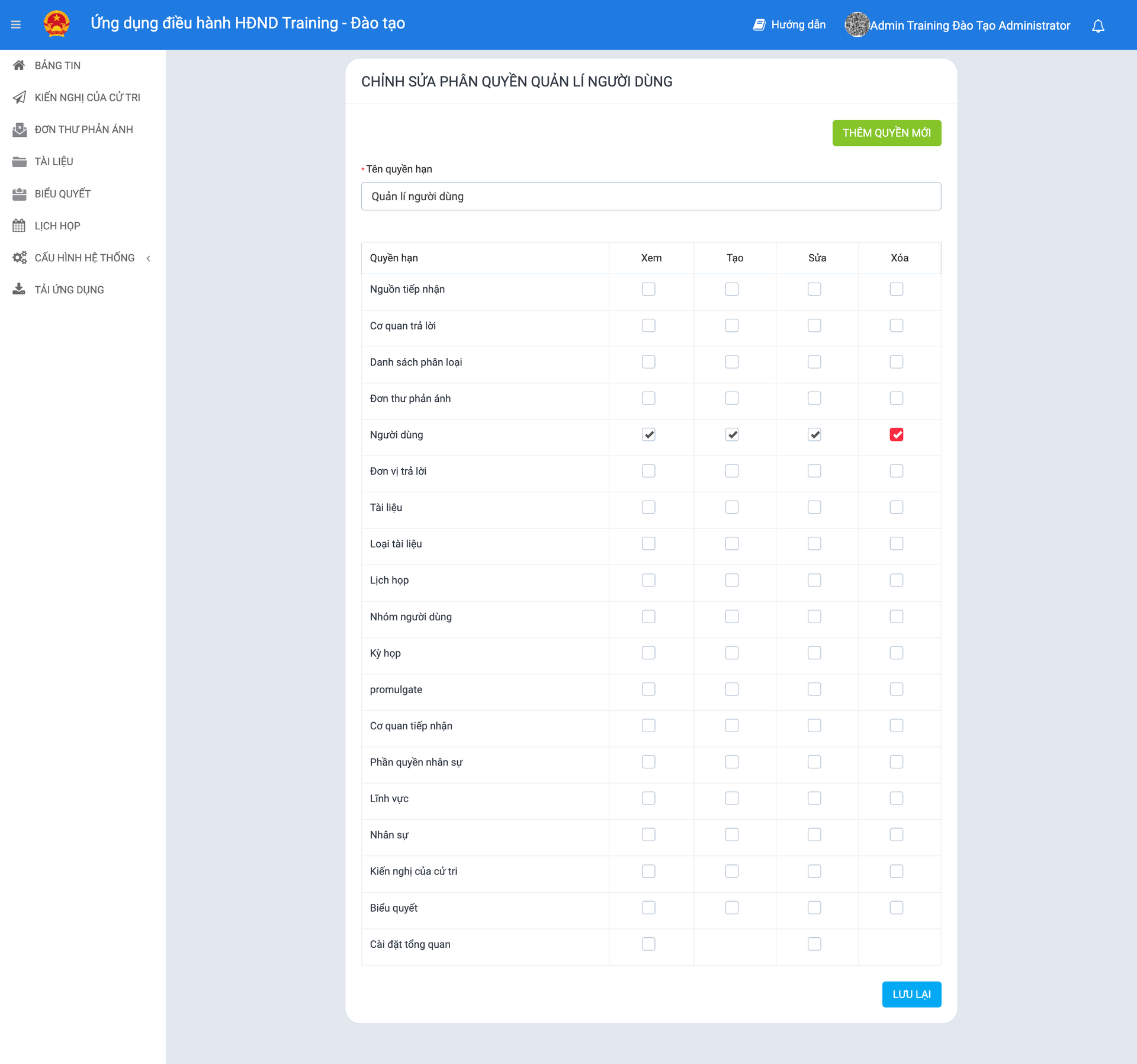The height and width of the screenshot is (1064, 1137).
Task: Expand the Cấu hình hệ thống chevron
Action: [149, 258]
